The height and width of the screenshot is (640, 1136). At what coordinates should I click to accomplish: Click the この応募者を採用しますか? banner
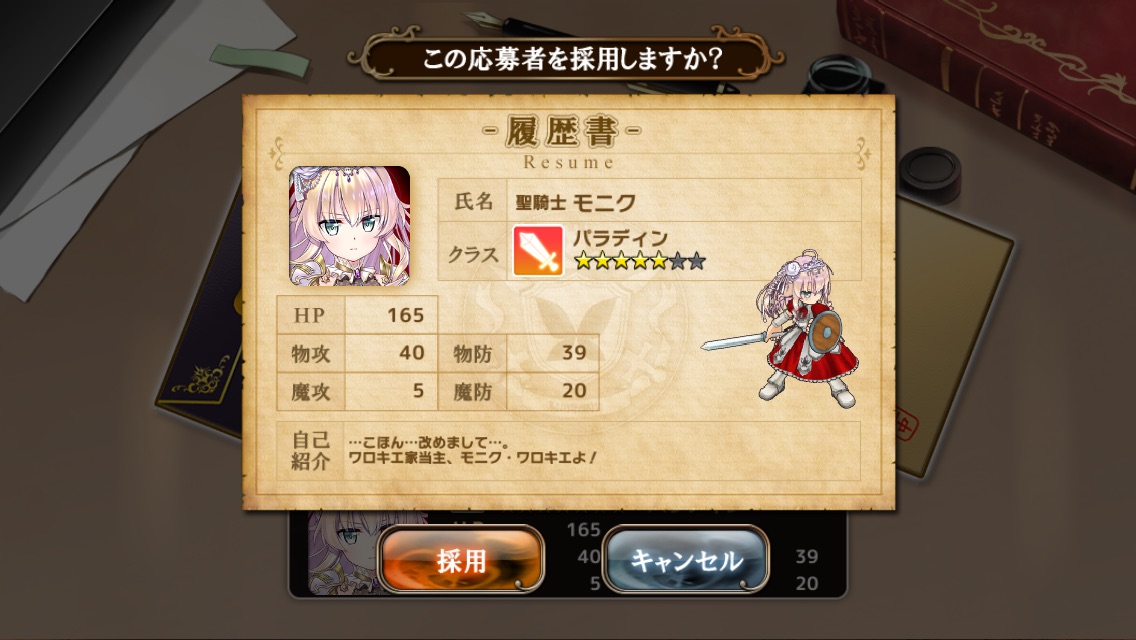point(566,58)
